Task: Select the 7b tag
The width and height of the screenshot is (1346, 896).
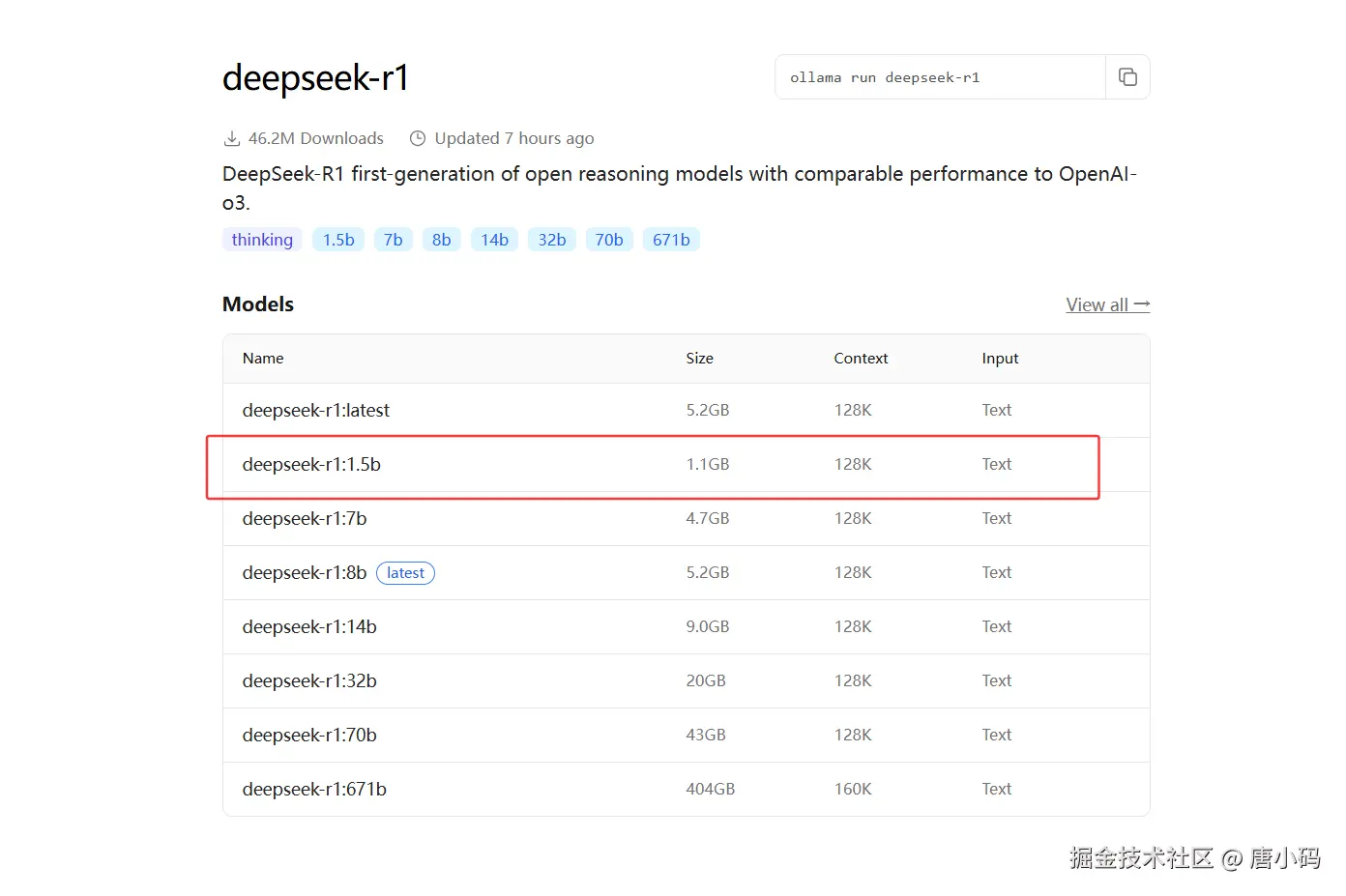Action: tap(394, 240)
